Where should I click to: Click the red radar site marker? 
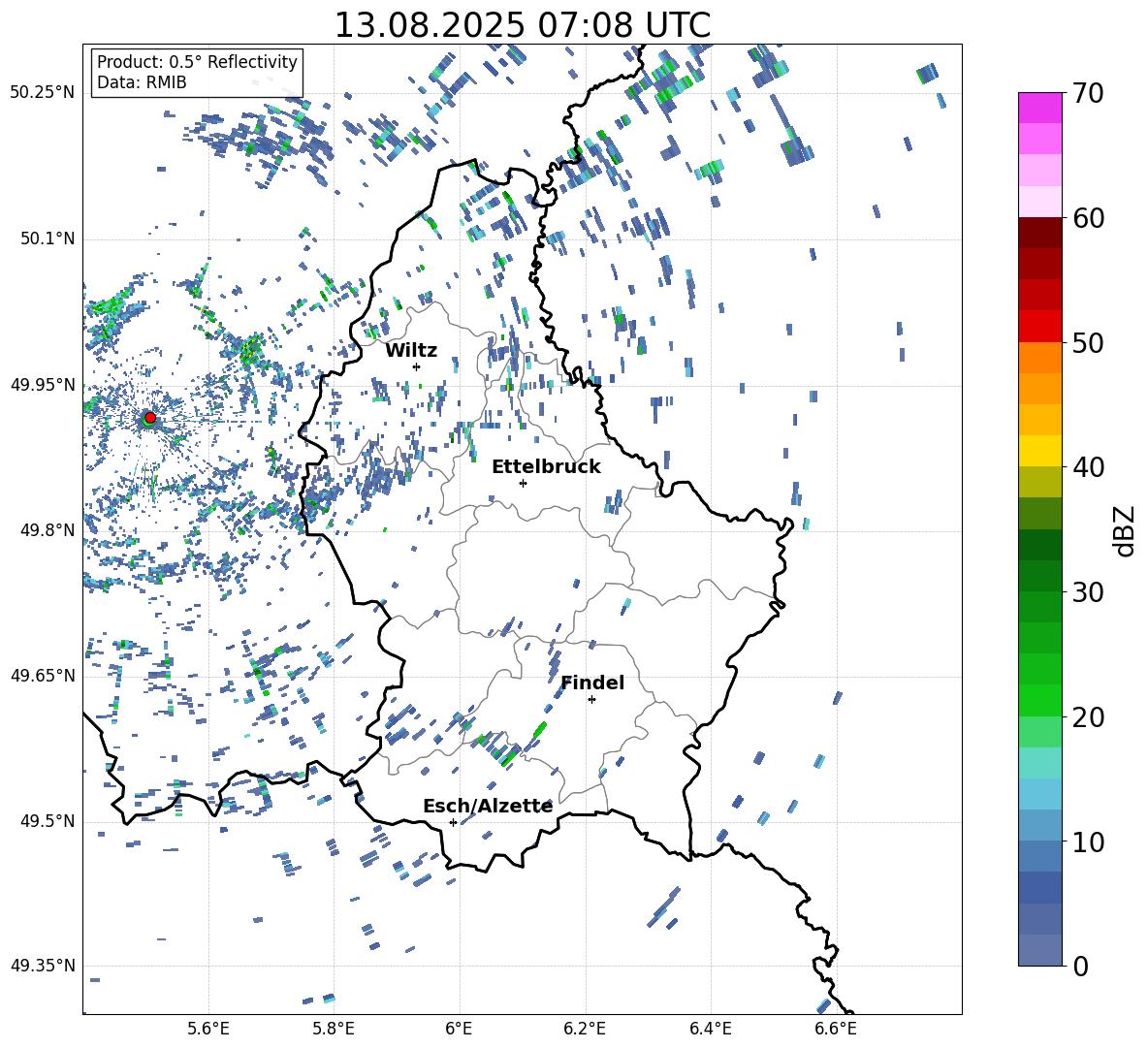pyautogui.click(x=150, y=417)
